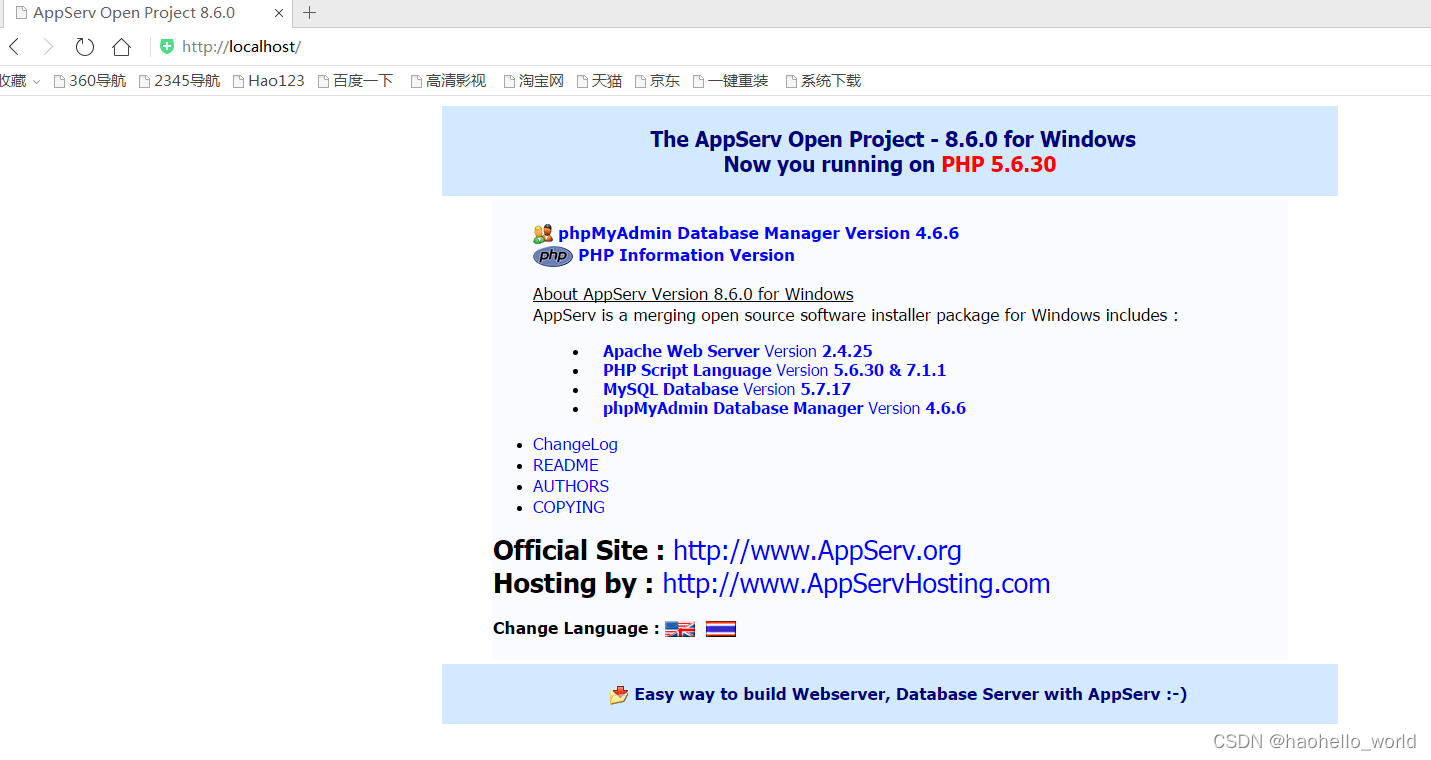The image size is (1431, 760).
Task: Open the 淘宝网 bookmark
Action: (539, 80)
